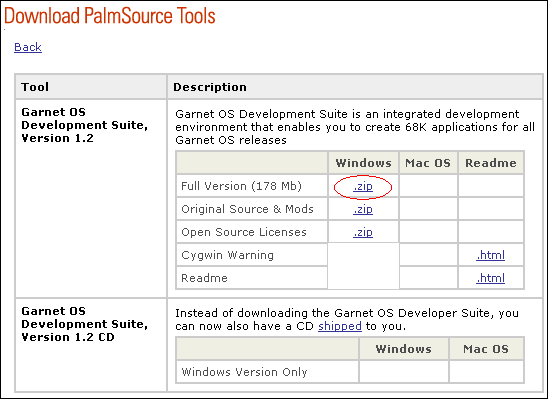Select the Description column header

(x=210, y=87)
